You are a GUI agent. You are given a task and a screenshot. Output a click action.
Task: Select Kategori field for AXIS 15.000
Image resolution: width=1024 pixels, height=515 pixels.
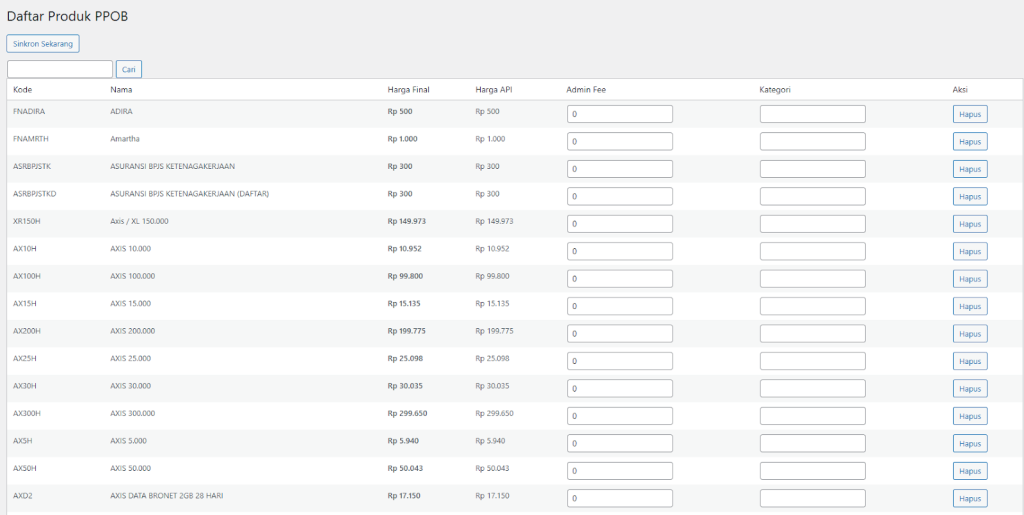(x=812, y=306)
